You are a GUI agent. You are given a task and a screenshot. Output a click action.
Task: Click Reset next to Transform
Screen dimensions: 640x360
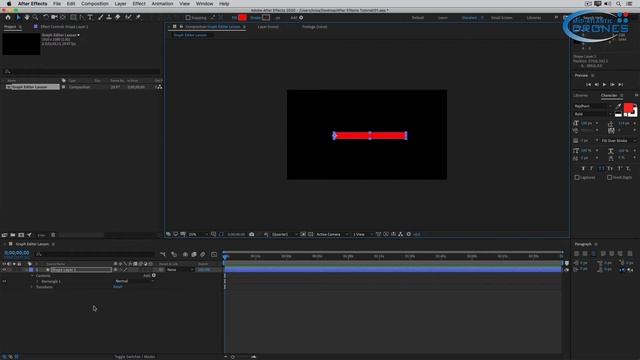(118, 287)
